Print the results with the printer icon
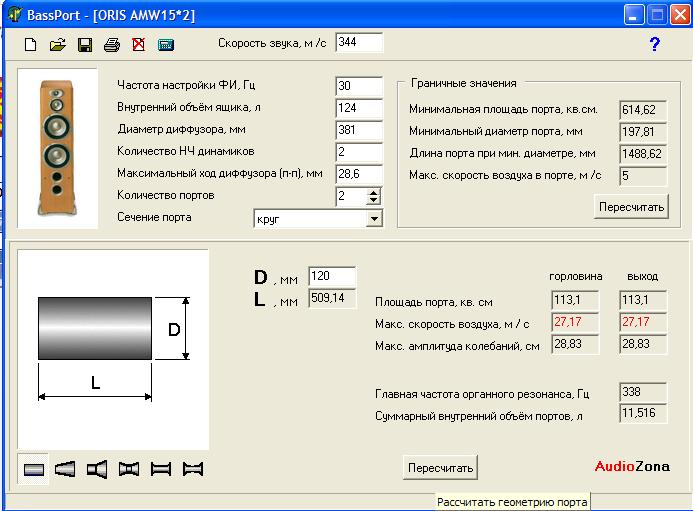 112,45
